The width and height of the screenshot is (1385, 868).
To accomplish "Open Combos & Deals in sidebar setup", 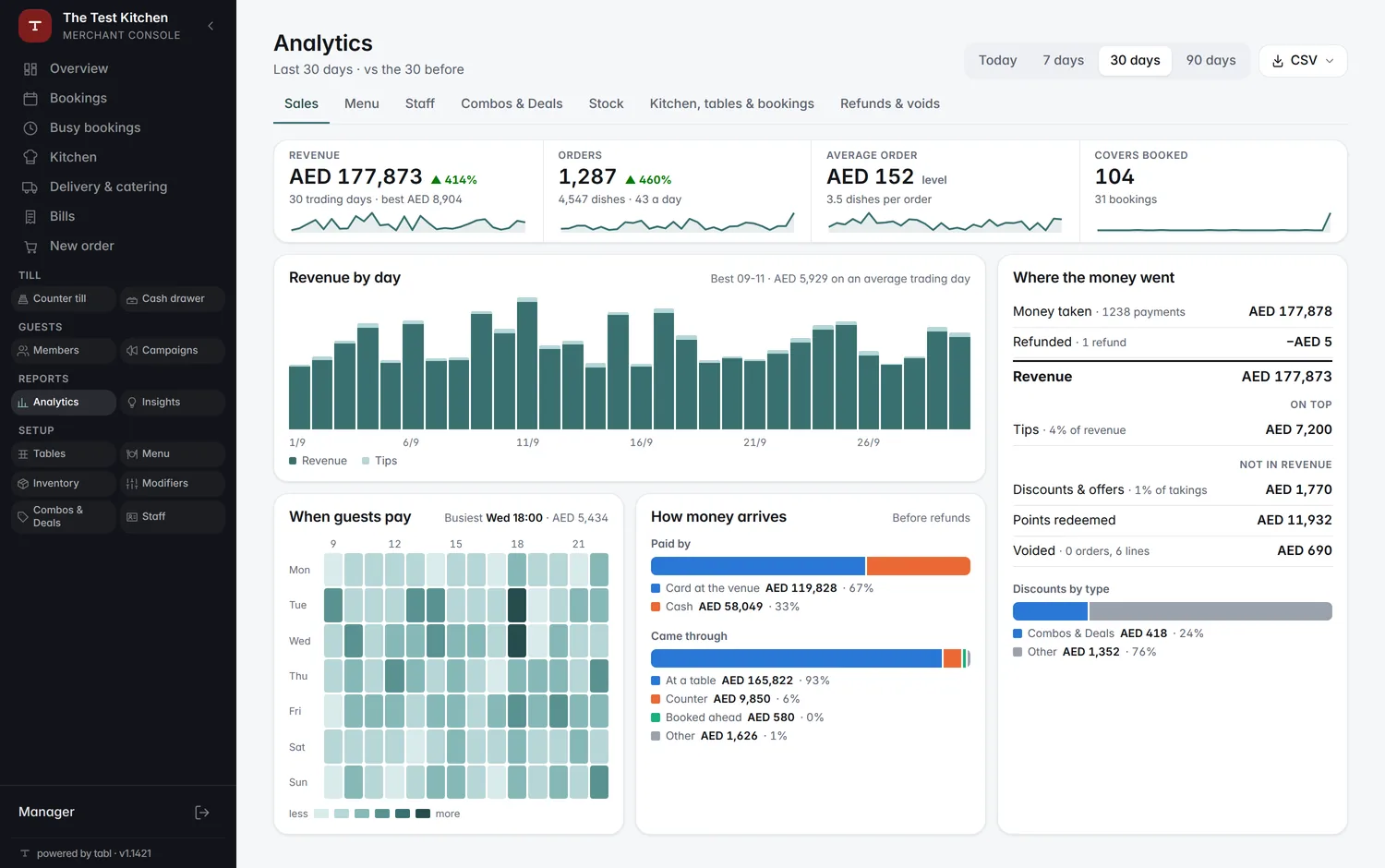I will click(x=64, y=517).
